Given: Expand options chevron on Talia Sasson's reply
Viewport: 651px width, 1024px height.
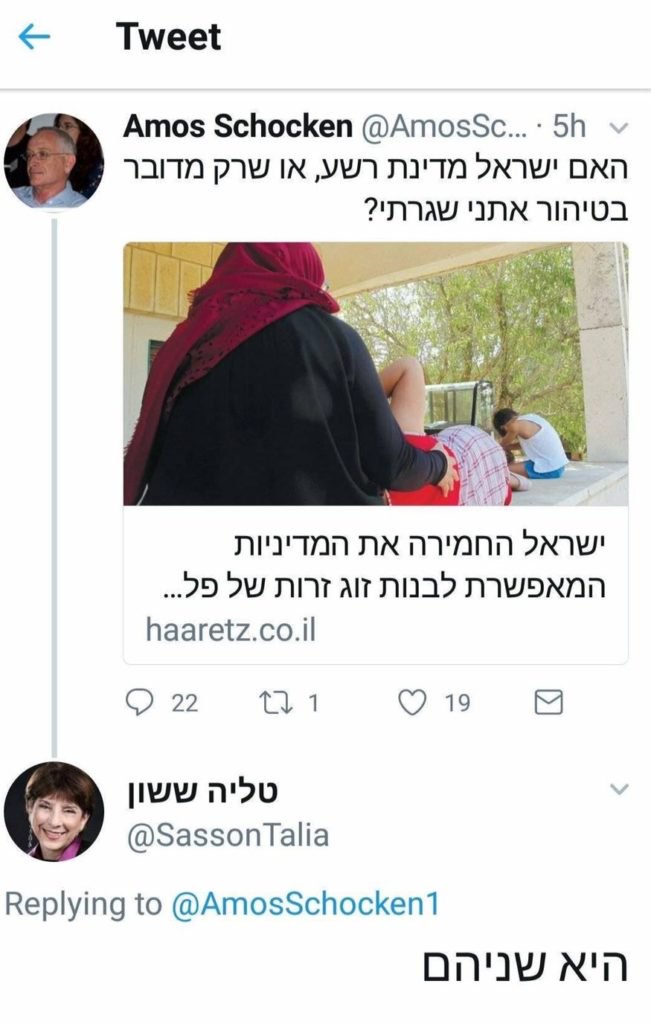Looking at the screenshot, I should pyautogui.click(x=618, y=790).
